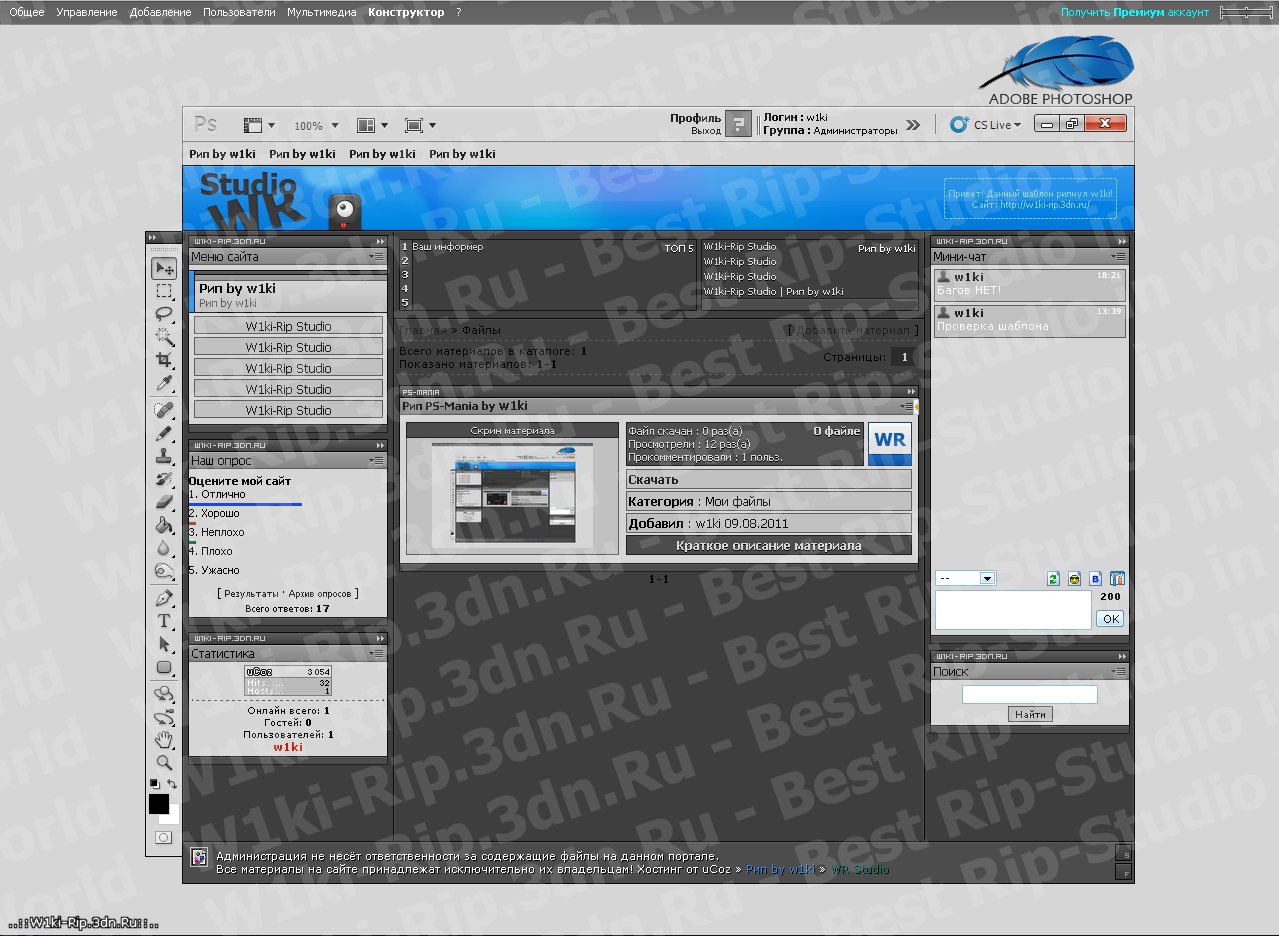Viewport: 1279px width, 936px height.
Task: Toggle Quick Mask mode at toolbar bottom
Action: pos(163,837)
